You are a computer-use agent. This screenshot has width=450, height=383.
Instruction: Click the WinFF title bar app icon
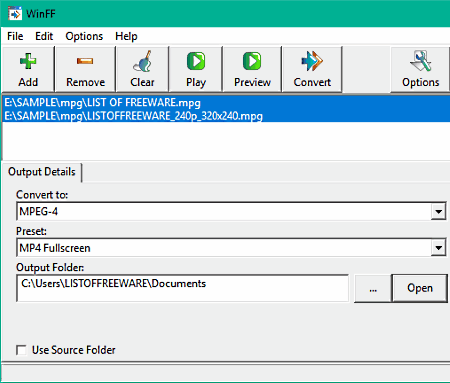pos(15,14)
